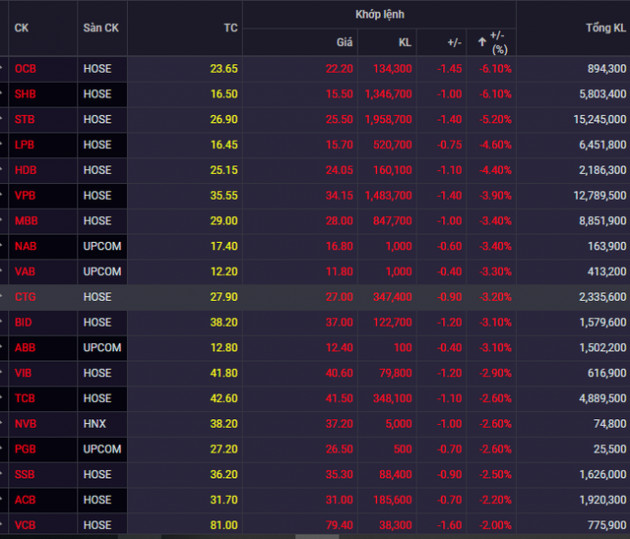Click percent change -5.20% for STB

pos(495,119)
